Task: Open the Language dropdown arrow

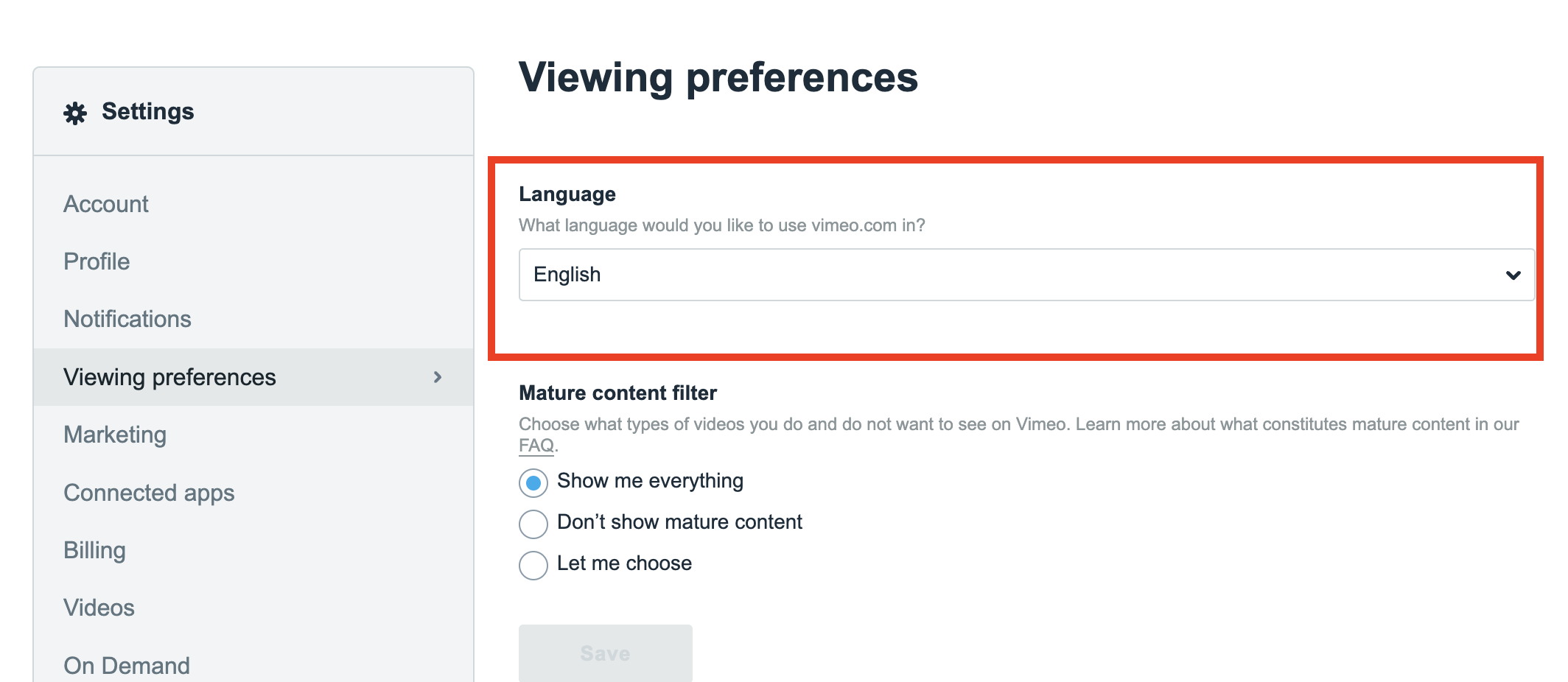Action: [1513, 275]
